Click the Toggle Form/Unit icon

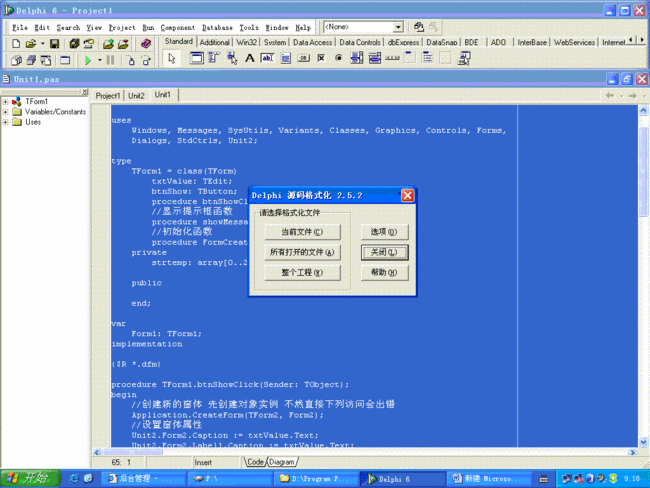46,61
